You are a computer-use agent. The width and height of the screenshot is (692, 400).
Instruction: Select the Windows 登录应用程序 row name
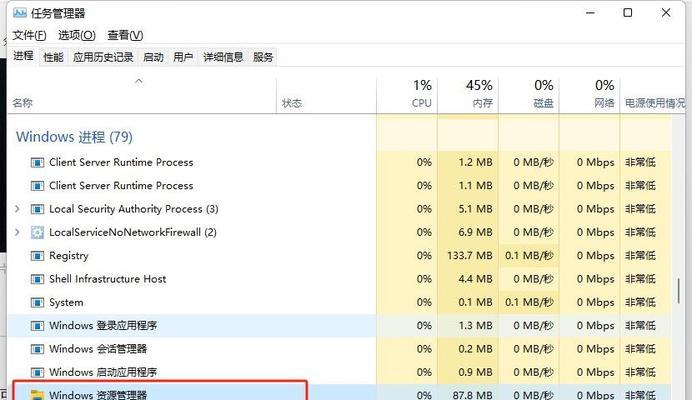pos(103,326)
